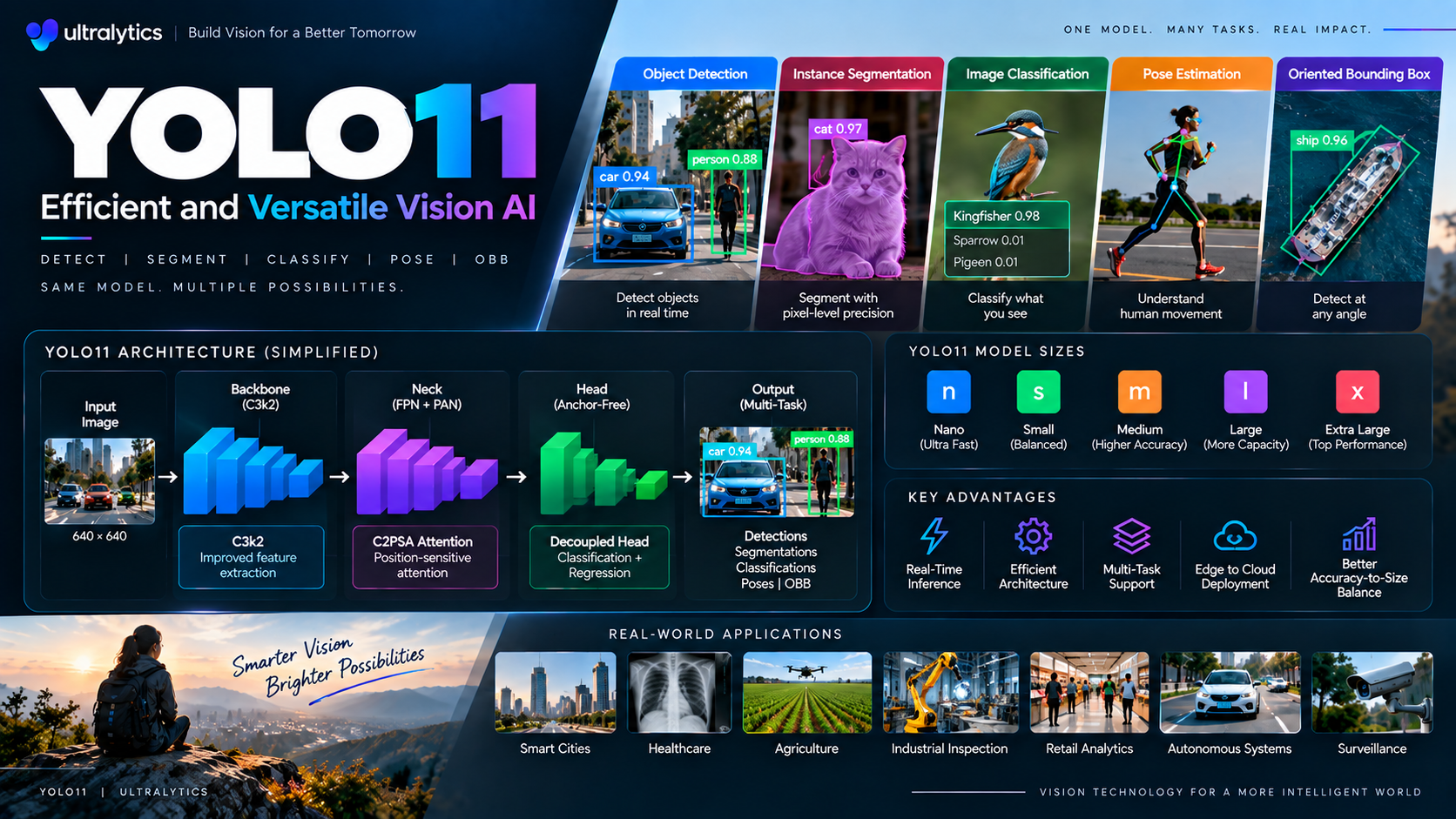Click the 'ship 0.96' label

click(1322, 140)
